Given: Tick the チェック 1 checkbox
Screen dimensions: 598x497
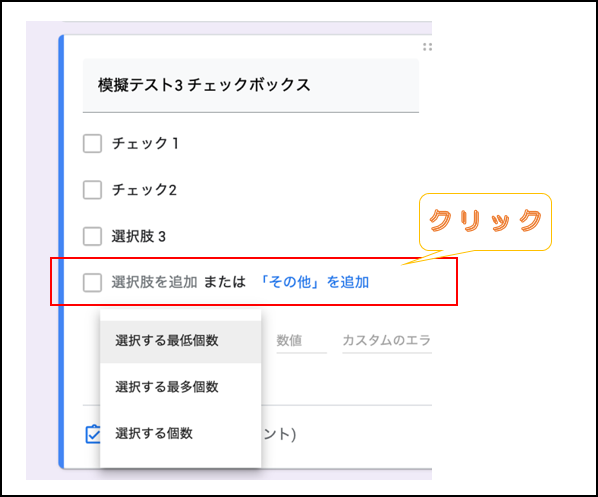Looking at the screenshot, I should (x=92, y=143).
